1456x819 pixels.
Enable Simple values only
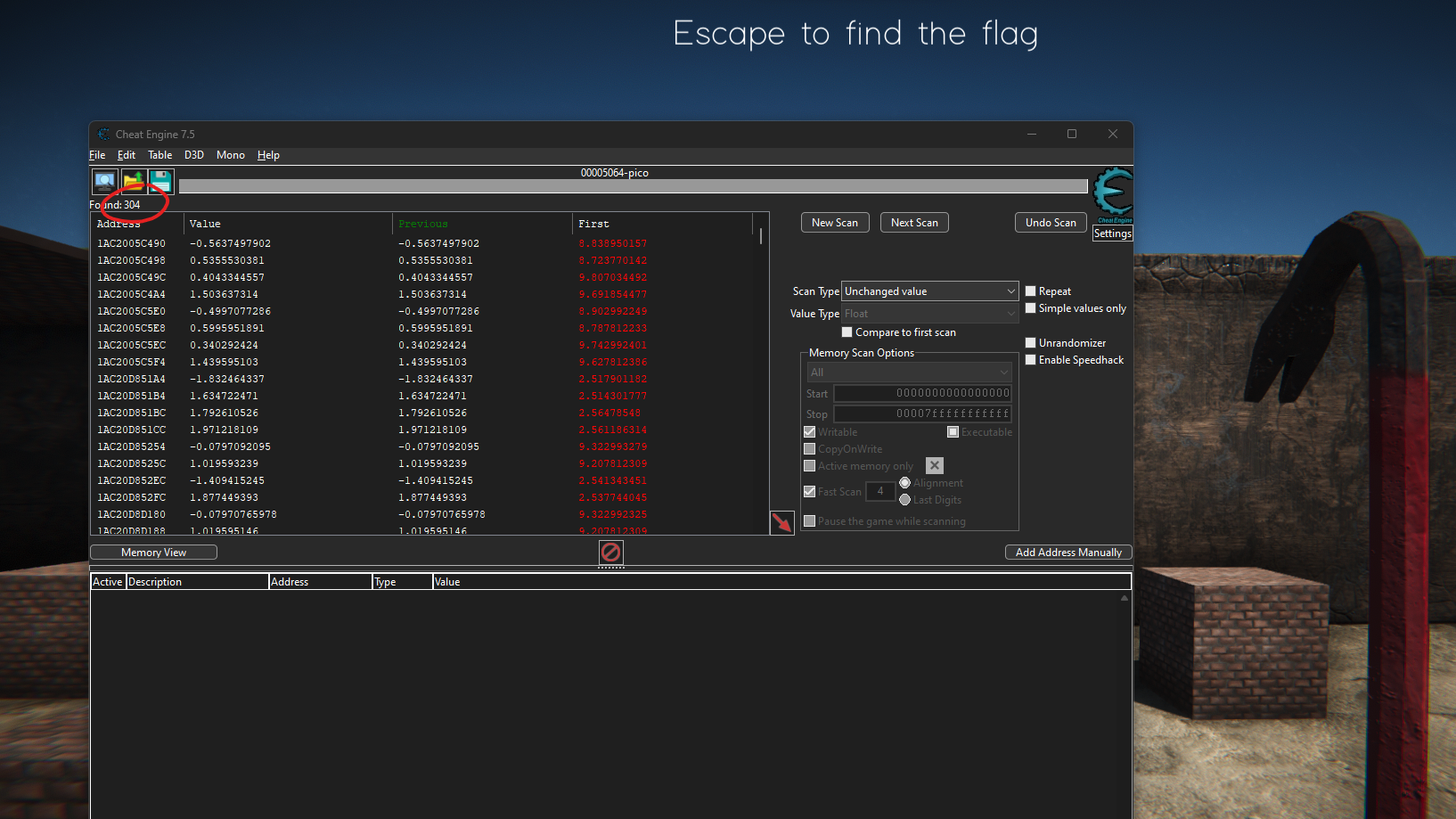(1030, 308)
